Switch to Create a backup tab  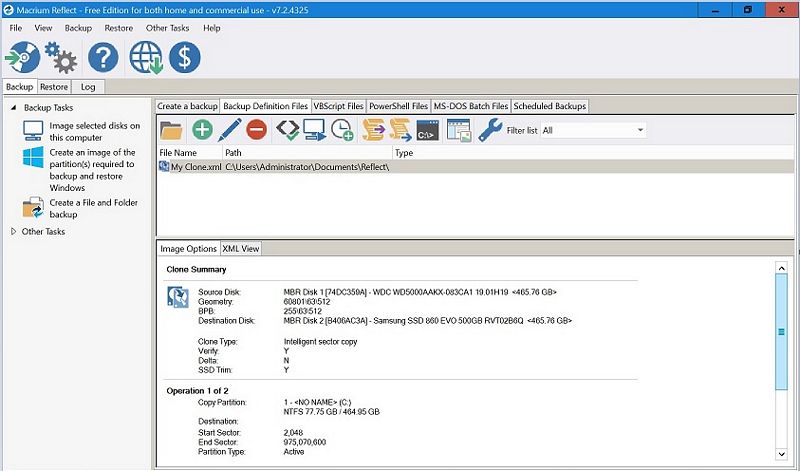click(x=187, y=106)
